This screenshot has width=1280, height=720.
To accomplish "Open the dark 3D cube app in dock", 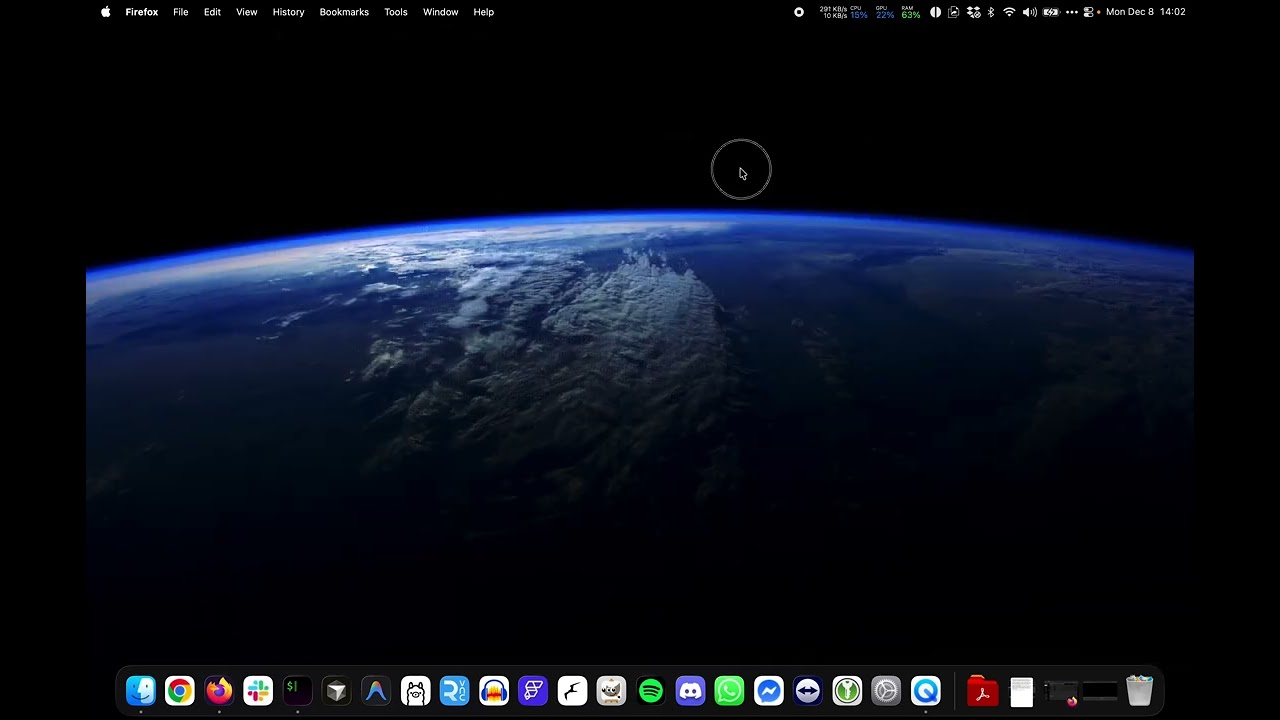I will pos(337,690).
